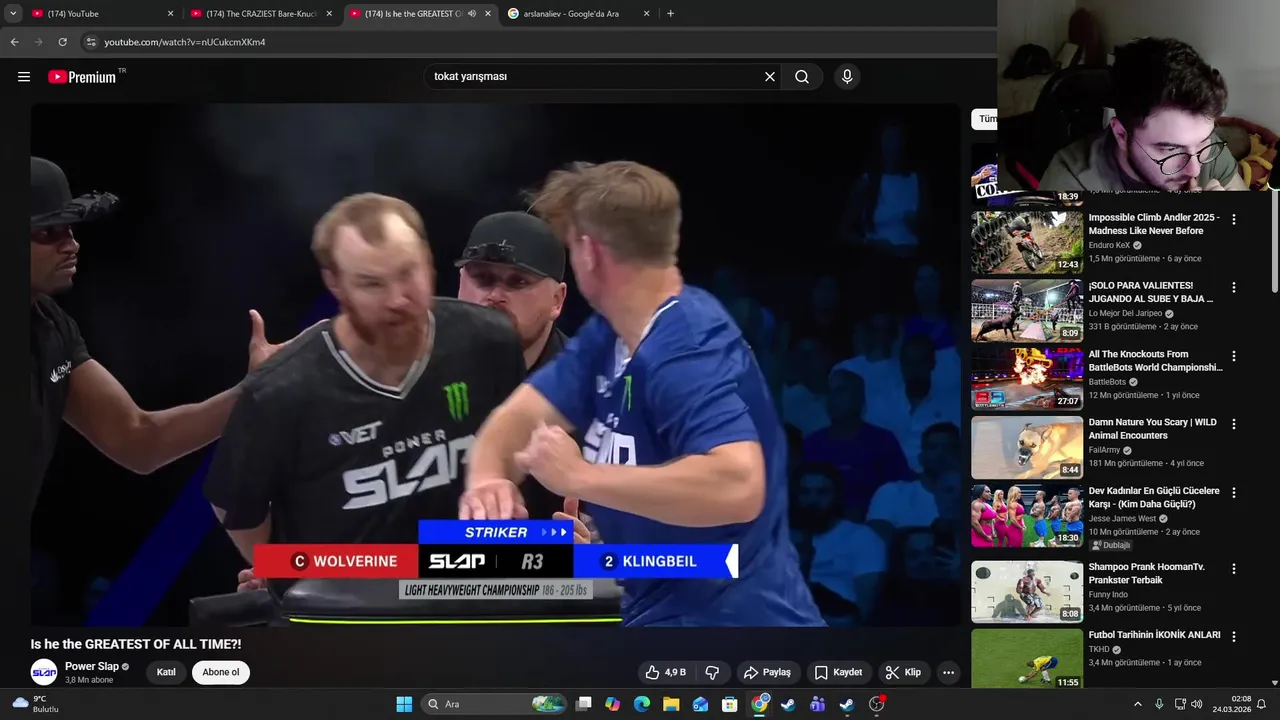Image resolution: width=1280 pixels, height=720 pixels.
Task: Click the address bar URL
Action: (185, 42)
